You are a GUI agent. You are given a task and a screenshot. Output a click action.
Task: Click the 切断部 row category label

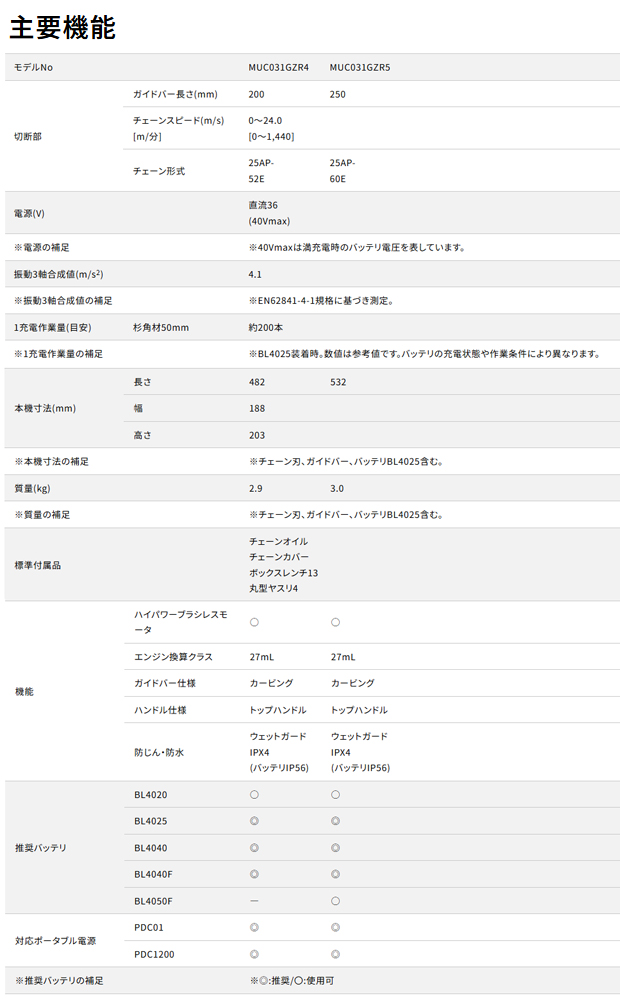click(x=28, y=136)
